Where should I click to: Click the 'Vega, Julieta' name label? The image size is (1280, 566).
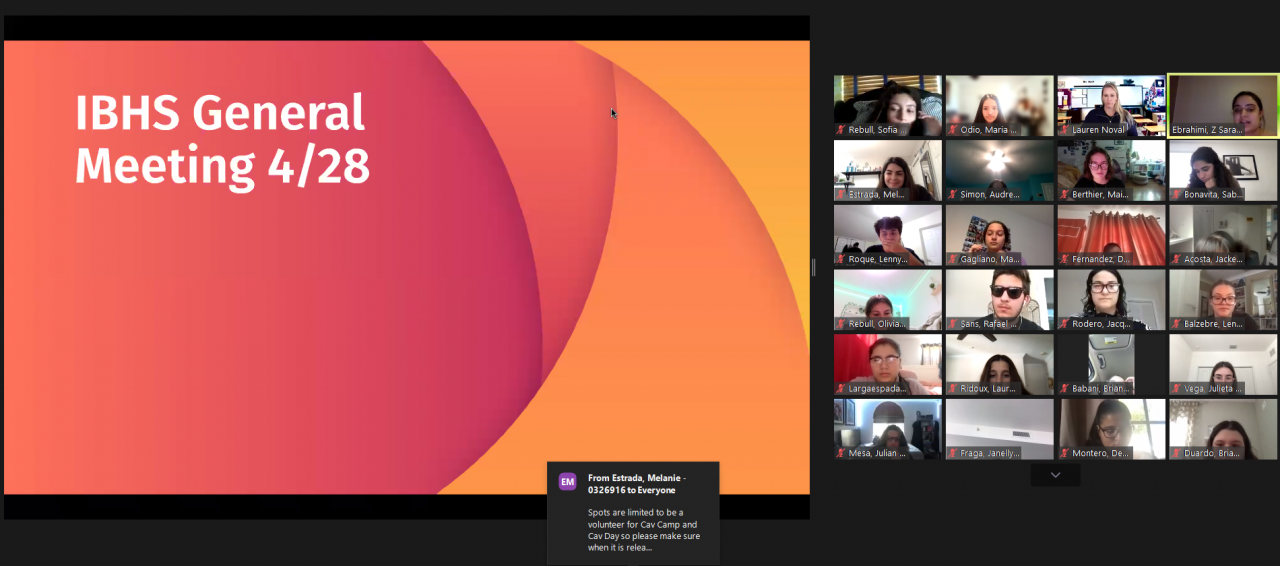point(1213,389)
